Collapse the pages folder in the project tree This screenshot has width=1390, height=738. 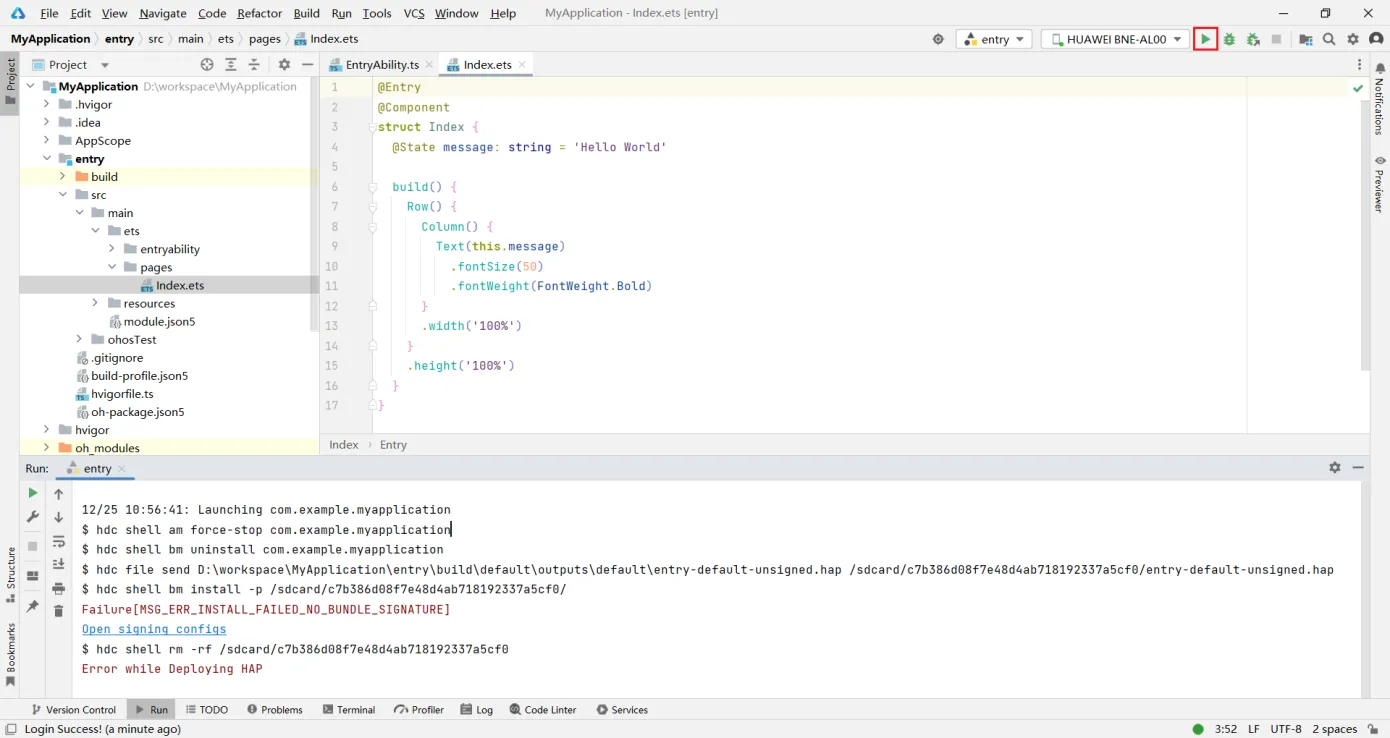pyautogui.click(x=112, y=267)
